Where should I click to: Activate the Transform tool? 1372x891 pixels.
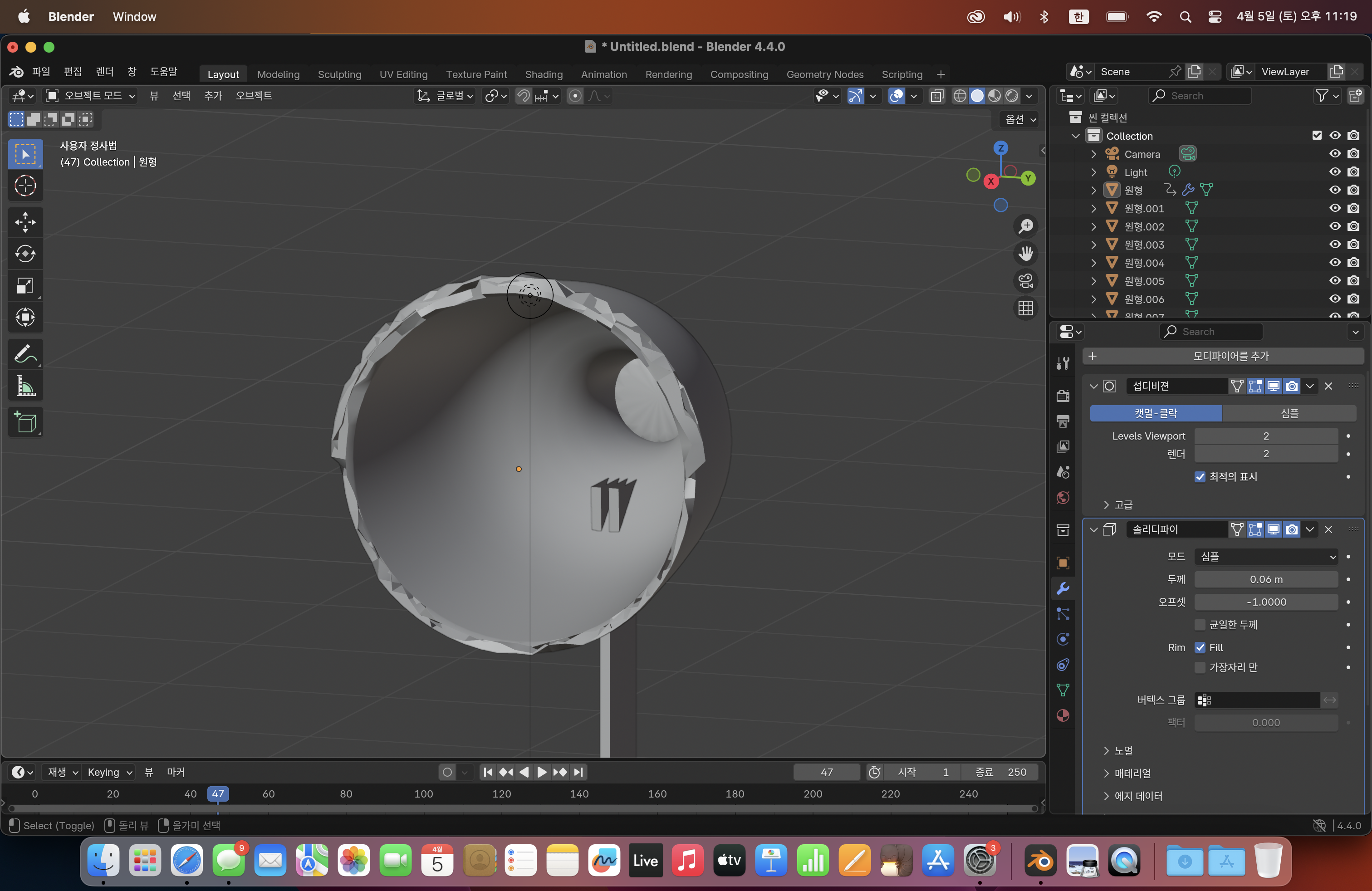coord(25,317)
